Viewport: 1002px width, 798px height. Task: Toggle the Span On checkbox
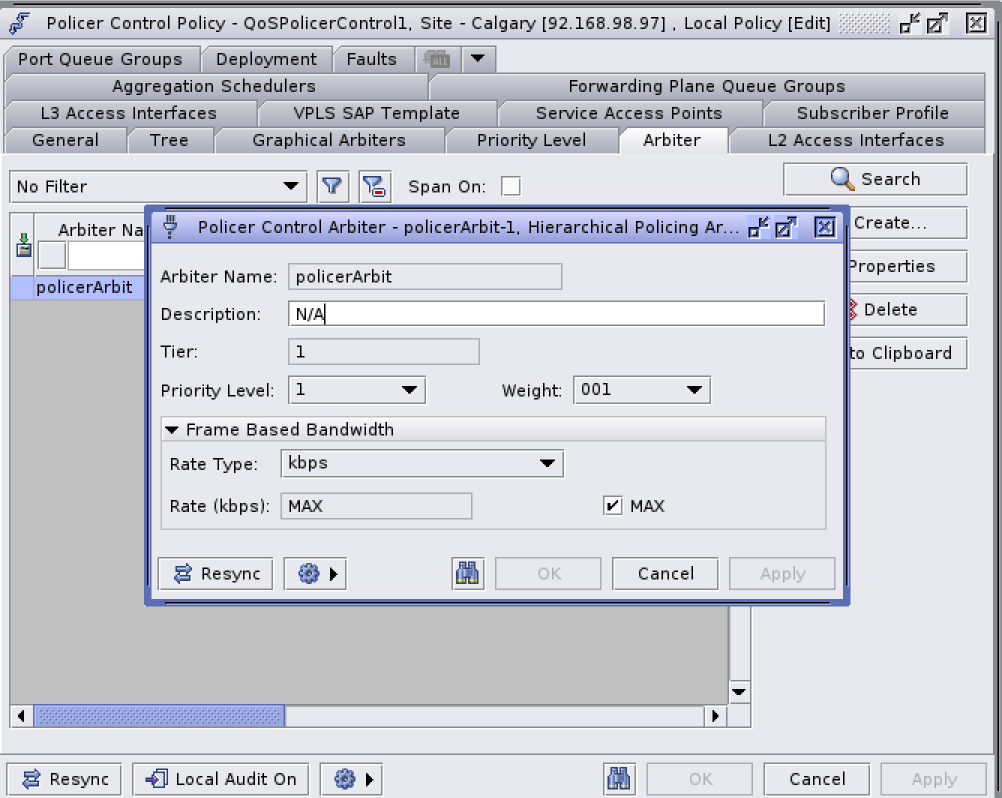510,187
